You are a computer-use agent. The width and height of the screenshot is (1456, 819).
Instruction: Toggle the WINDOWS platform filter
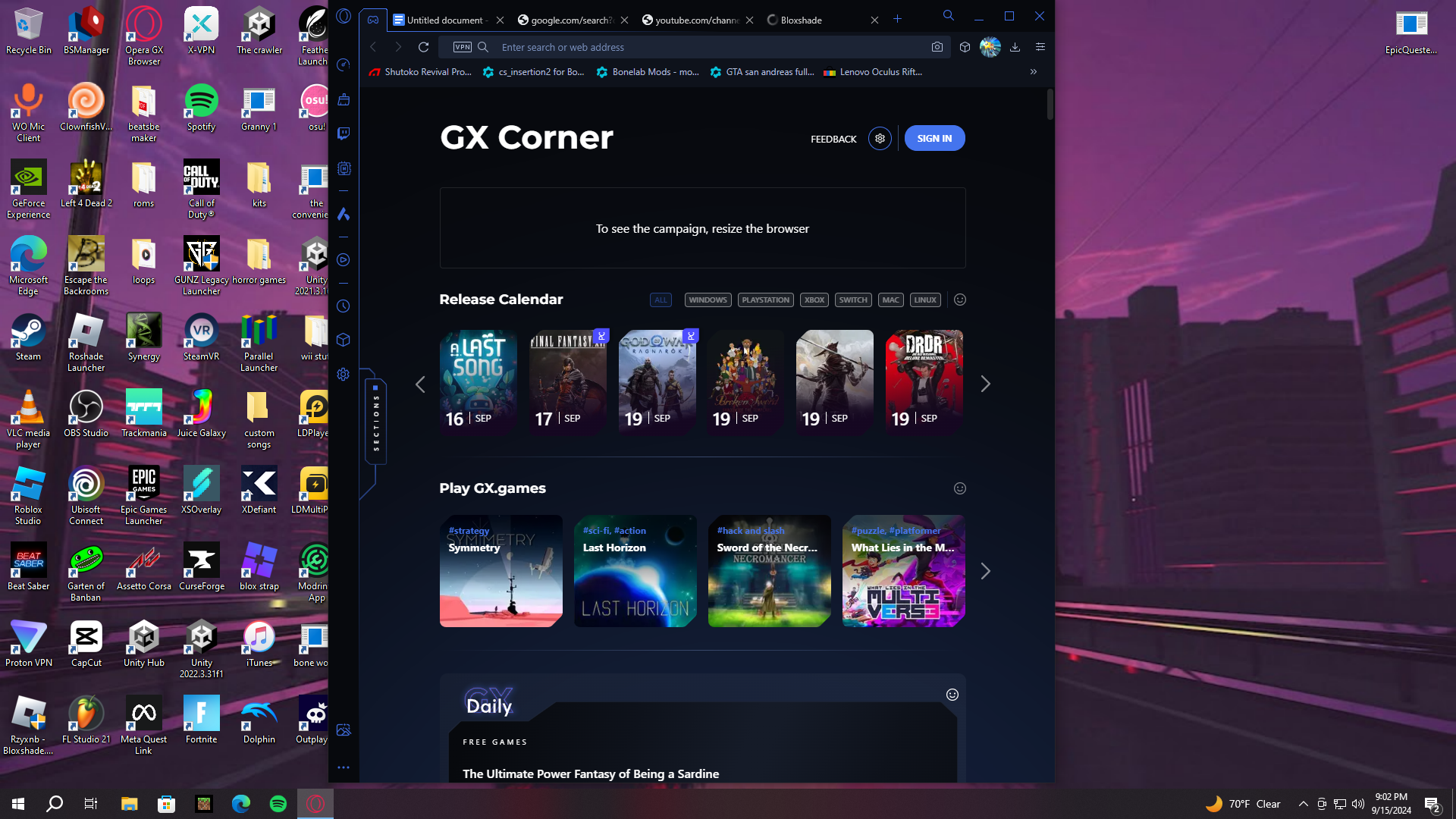click(708, 300)
